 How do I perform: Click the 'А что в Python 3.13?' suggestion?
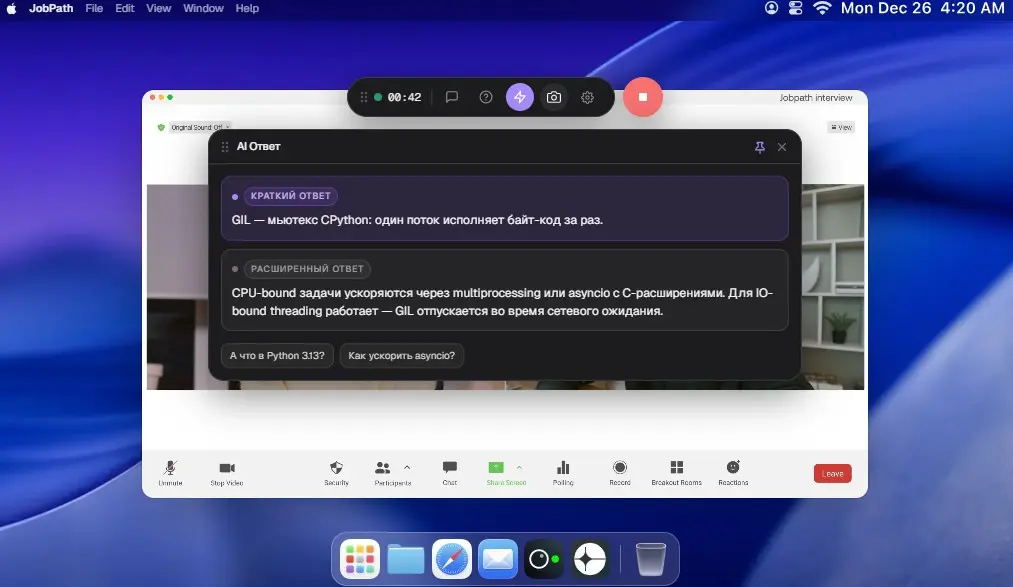277,355
